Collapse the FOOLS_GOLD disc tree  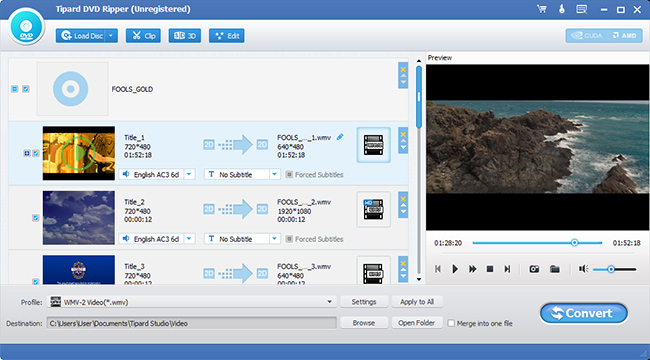(15, 89)
